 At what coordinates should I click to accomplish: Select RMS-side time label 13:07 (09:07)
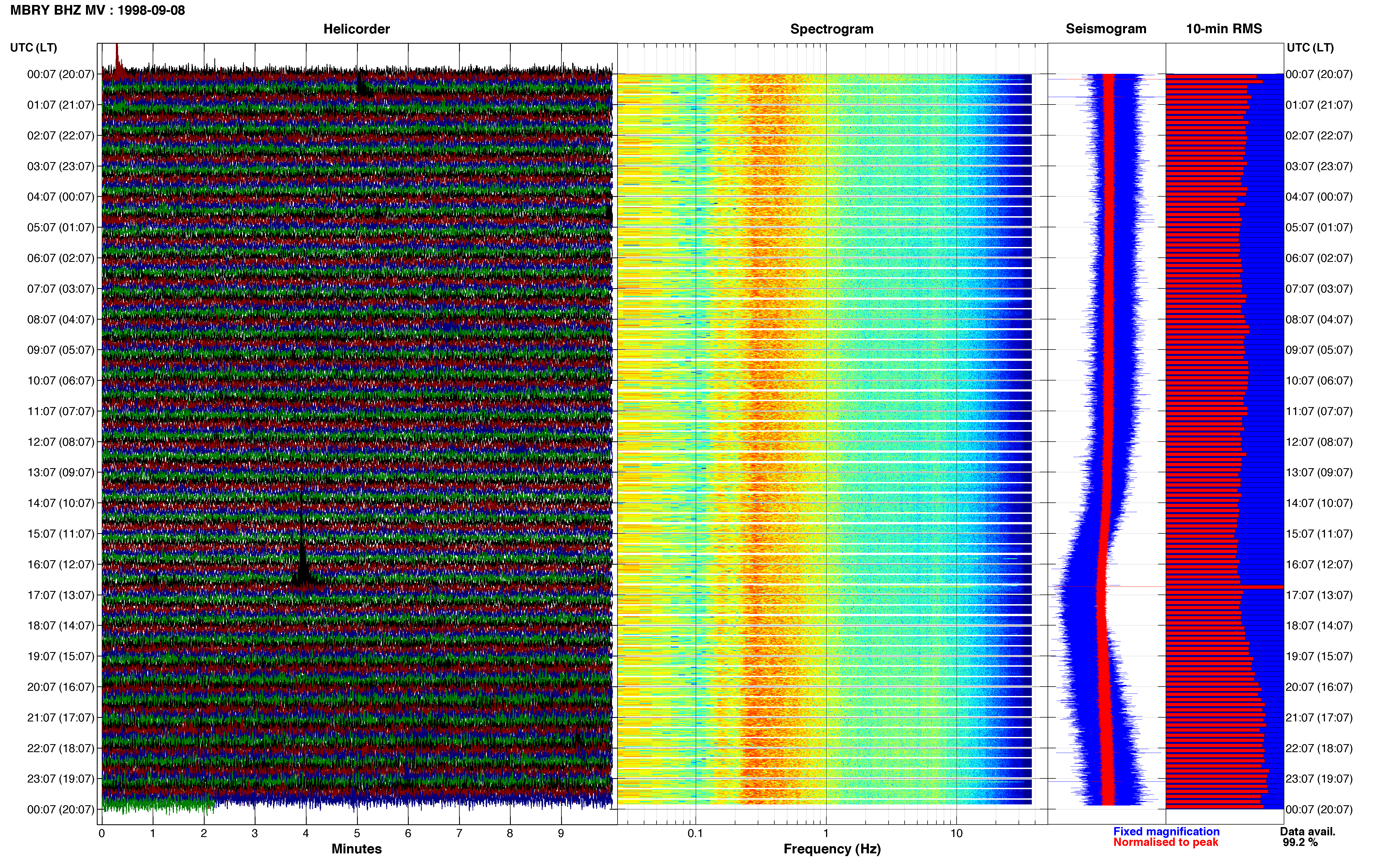(1319, 473)
